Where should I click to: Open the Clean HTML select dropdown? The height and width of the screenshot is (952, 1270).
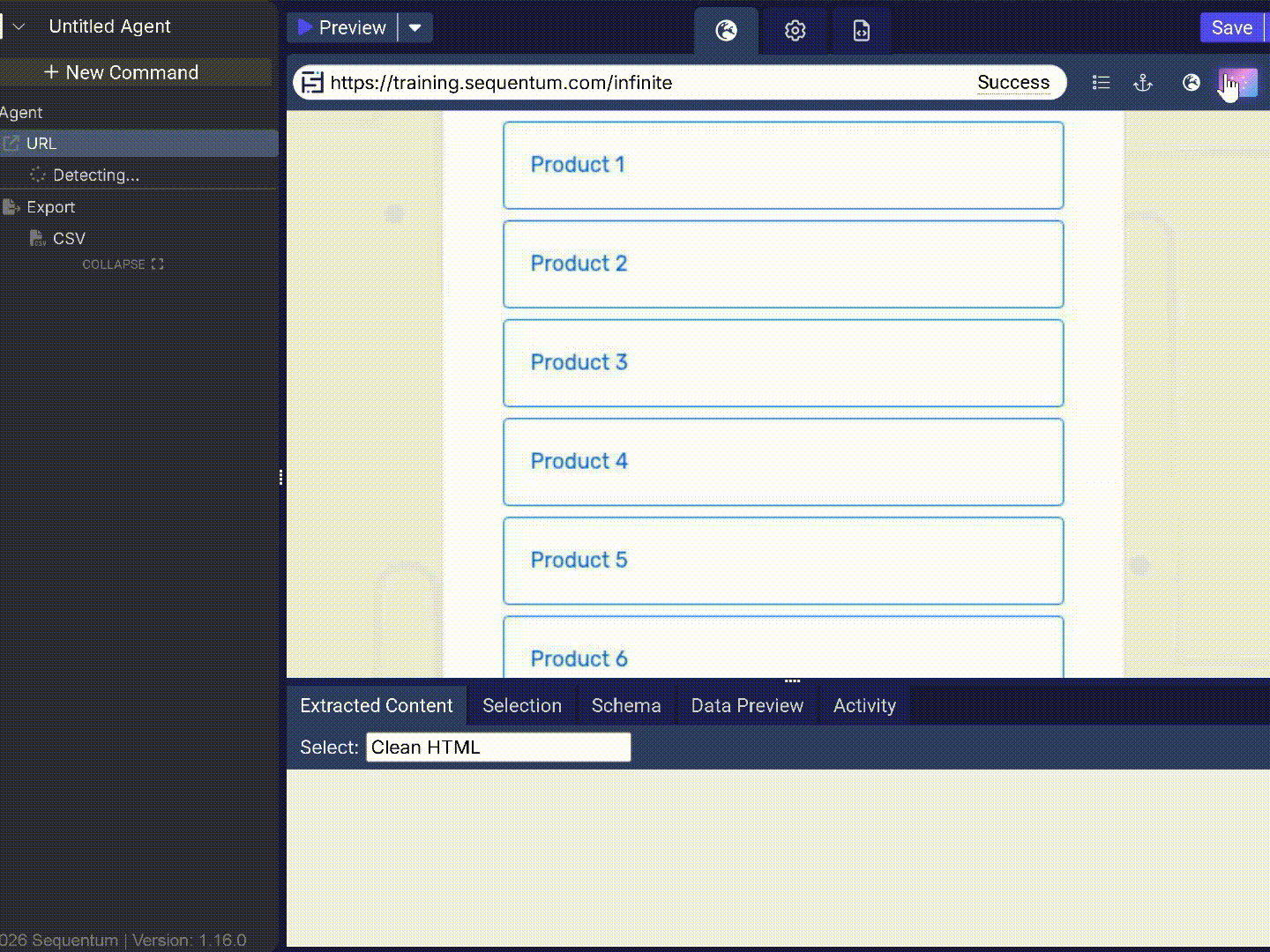(498, 747)
